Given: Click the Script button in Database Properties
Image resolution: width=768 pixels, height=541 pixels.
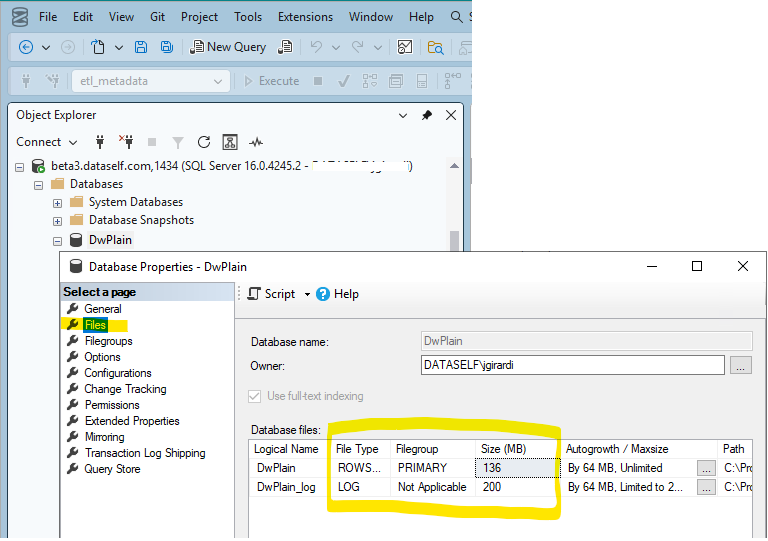Looking at the screenshot, I should (271, 294).
